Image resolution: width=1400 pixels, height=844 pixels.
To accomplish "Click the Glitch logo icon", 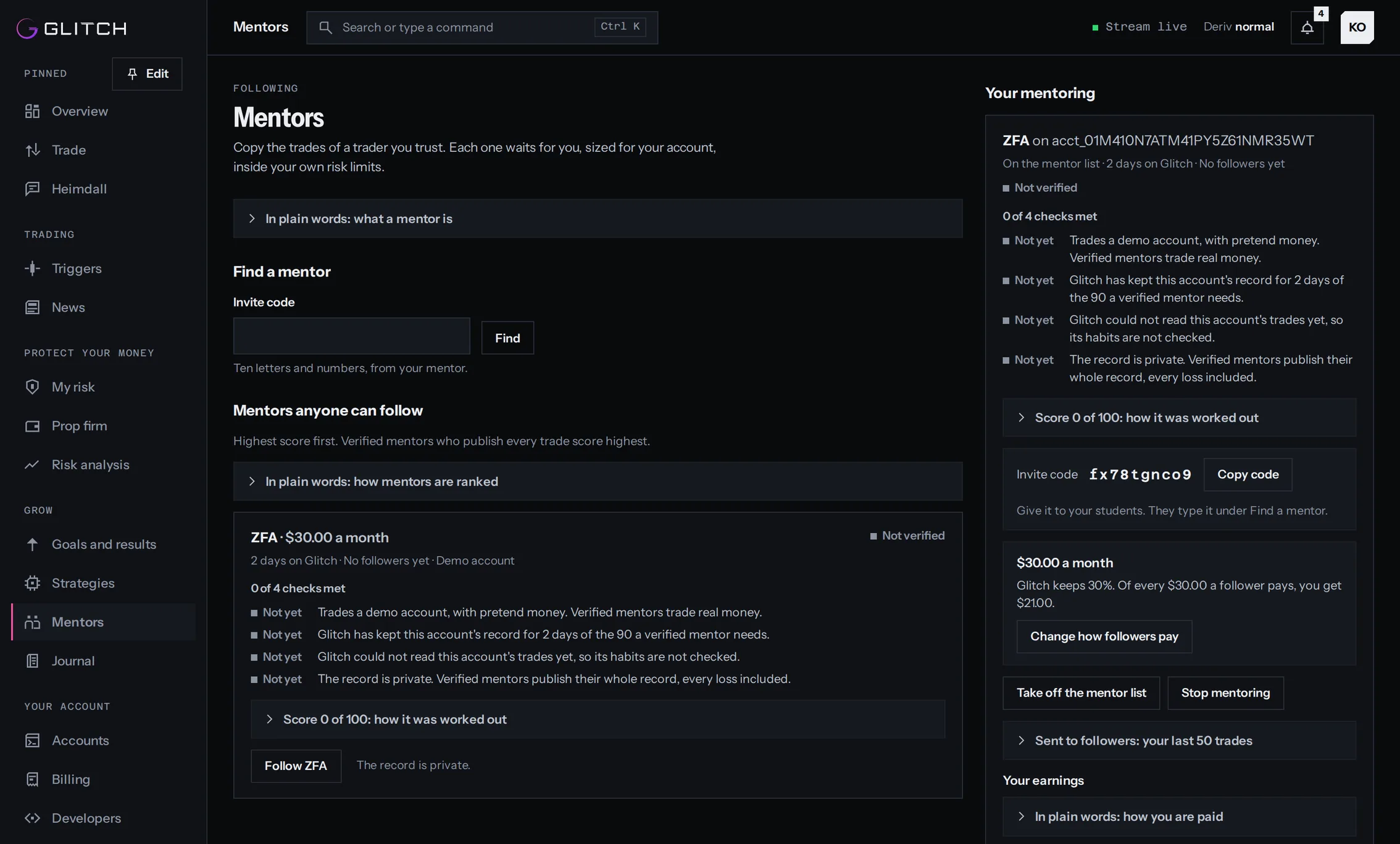I will coord(27,28).
